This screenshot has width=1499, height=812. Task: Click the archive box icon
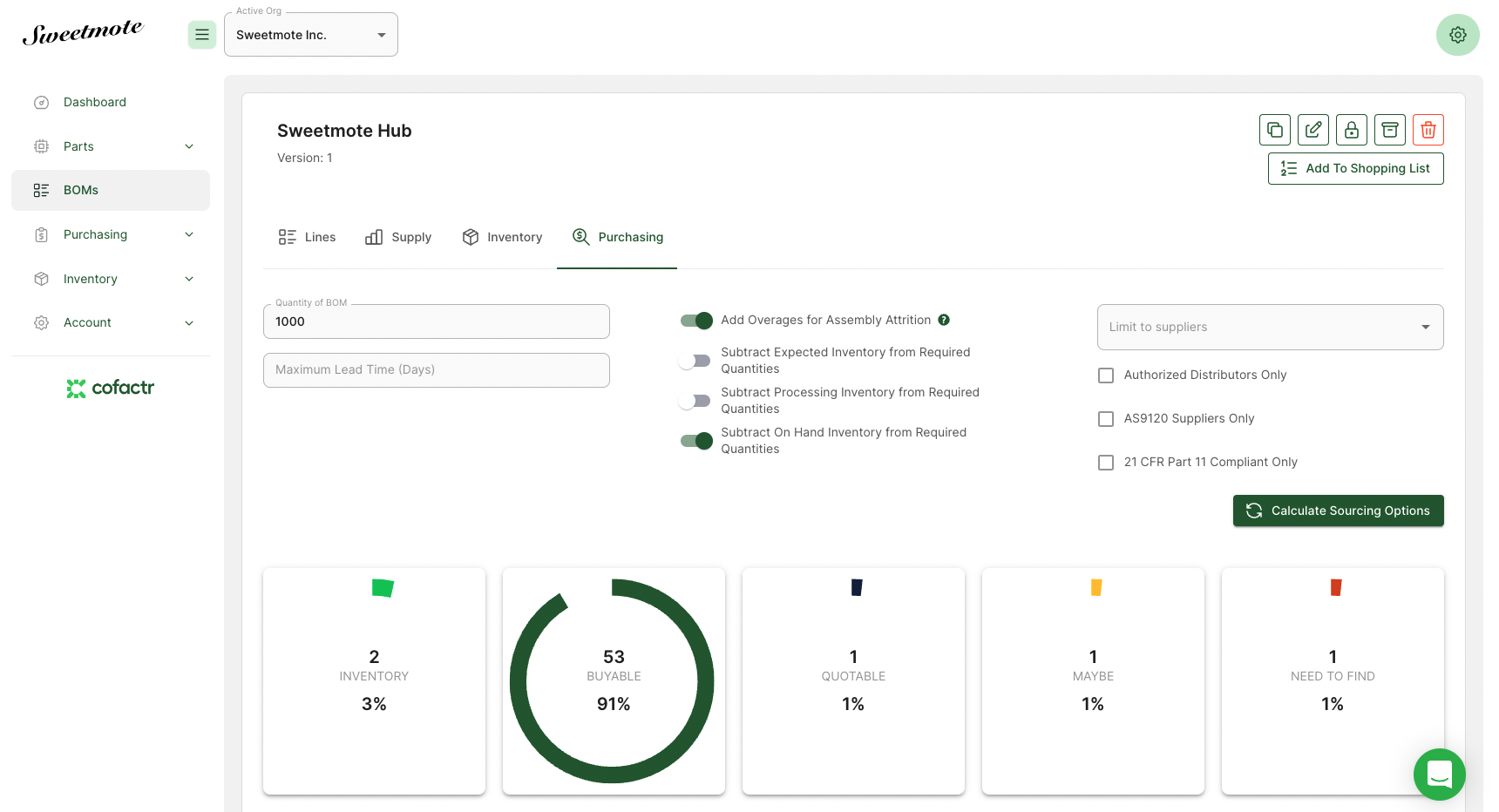[x=1390, y=130]
